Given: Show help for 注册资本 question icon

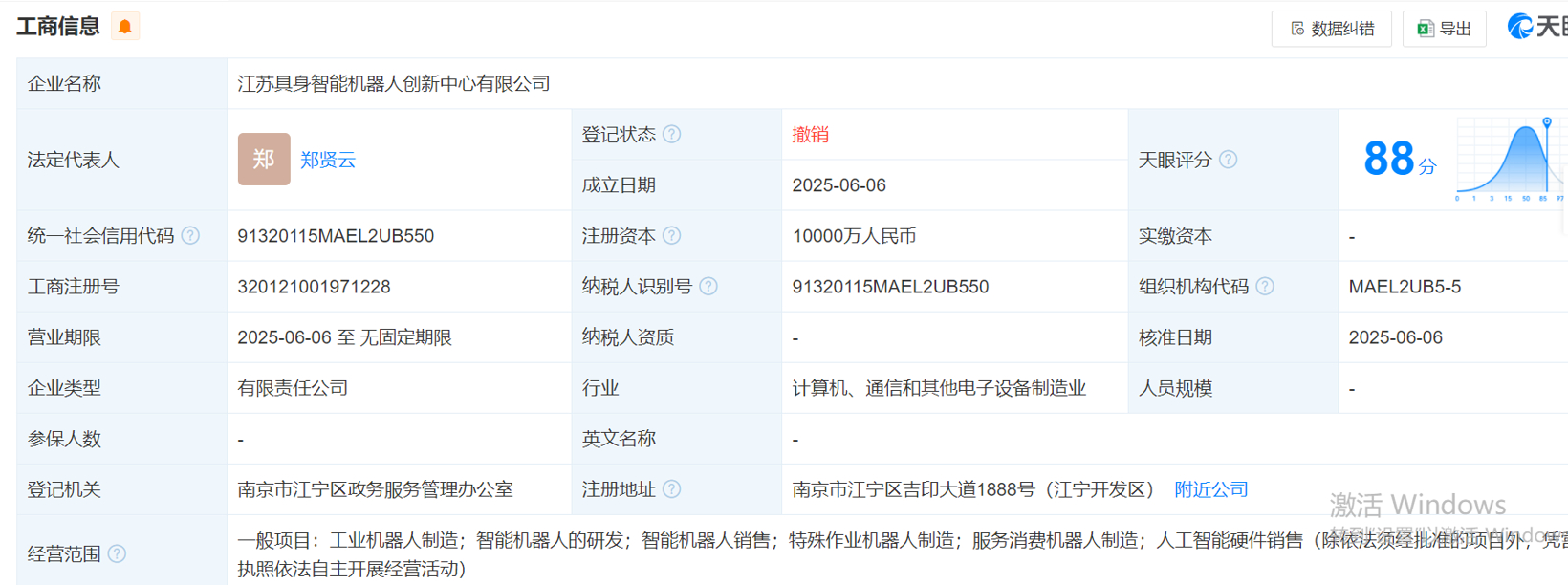Looking at the screenshot, I should [672, 235].
